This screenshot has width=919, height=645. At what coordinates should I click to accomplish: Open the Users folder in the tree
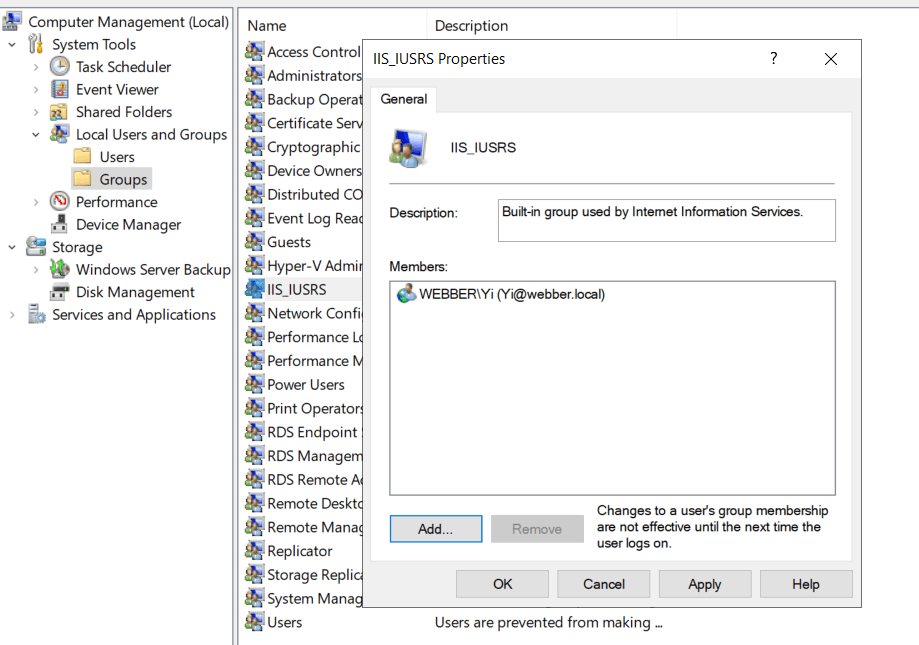pyautogui.click(x=116, y=157)
